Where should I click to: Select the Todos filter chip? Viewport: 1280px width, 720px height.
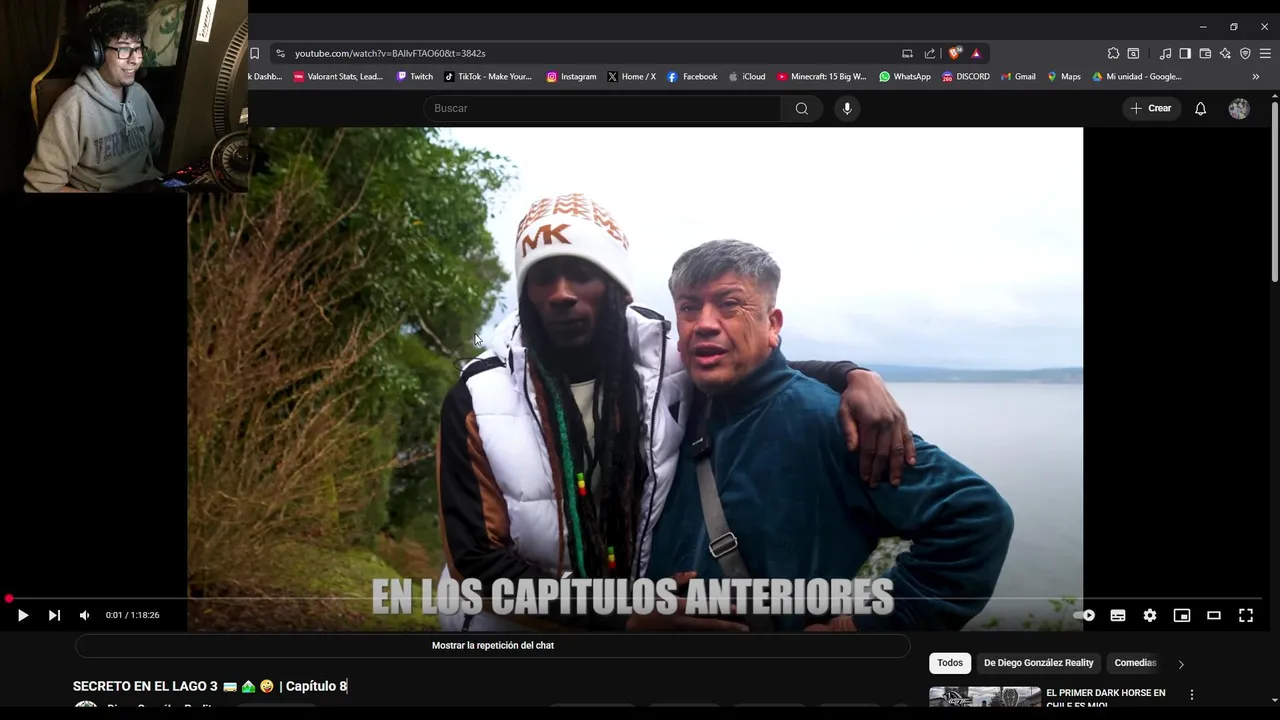click(x=950, y=663)
